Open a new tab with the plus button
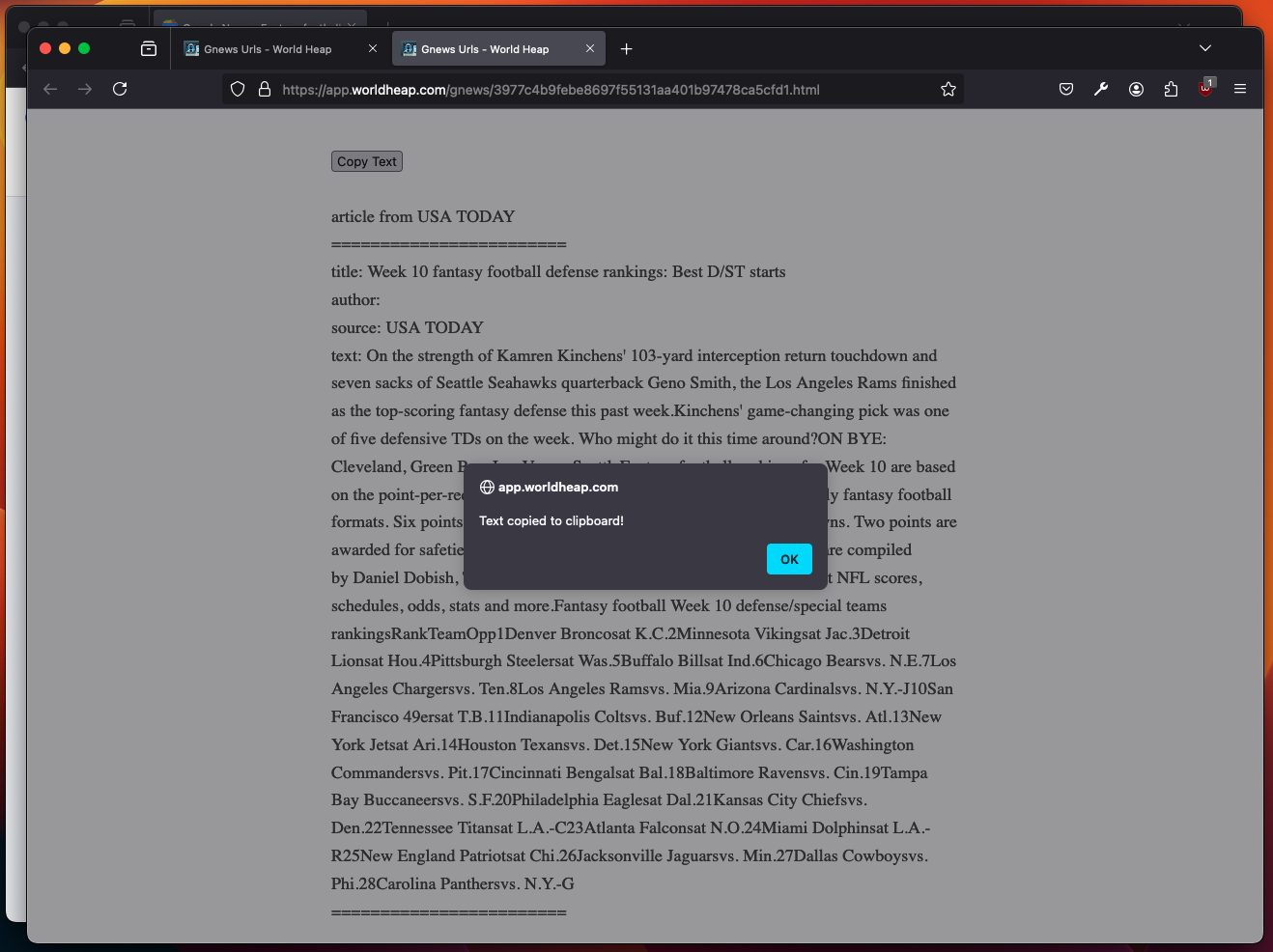Screen dimensions: 1273x952 click(626, 48)
